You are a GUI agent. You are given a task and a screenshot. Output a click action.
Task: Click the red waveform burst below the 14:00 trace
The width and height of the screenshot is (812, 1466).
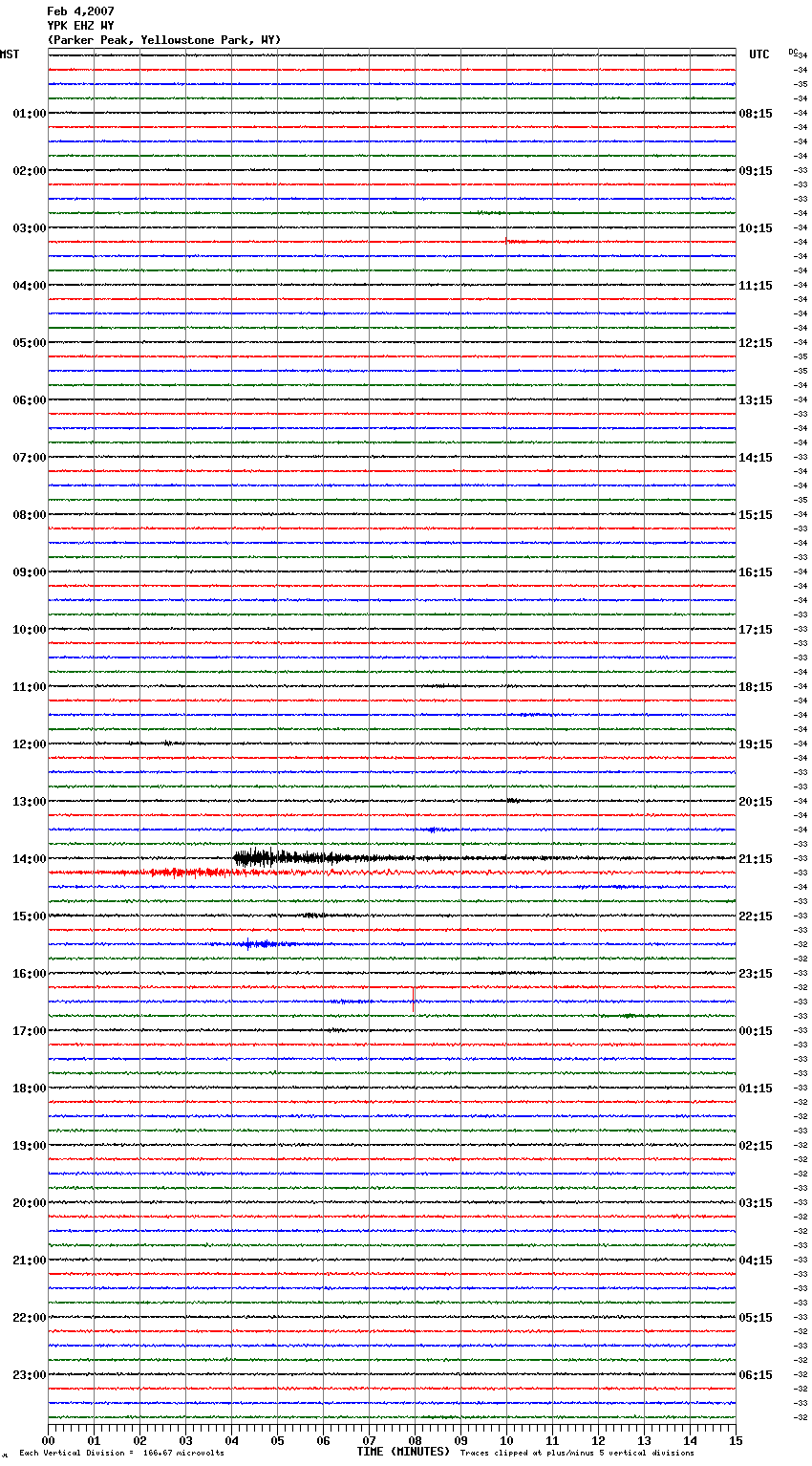191,873
